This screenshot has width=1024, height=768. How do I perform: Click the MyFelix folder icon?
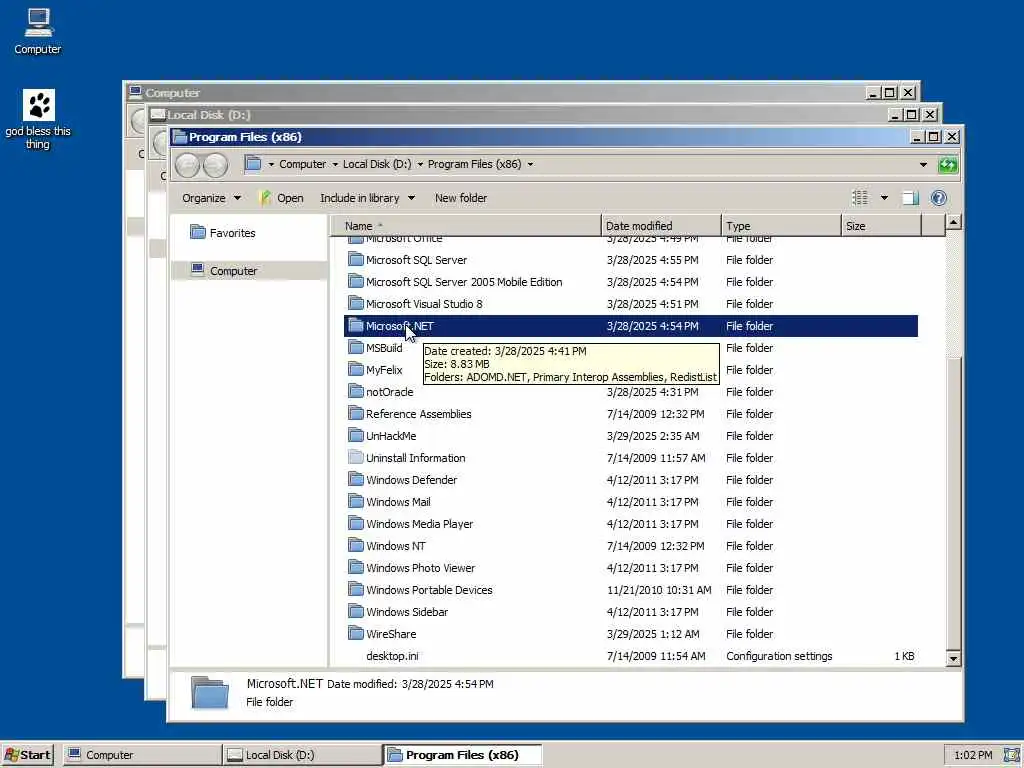[355, 369]
